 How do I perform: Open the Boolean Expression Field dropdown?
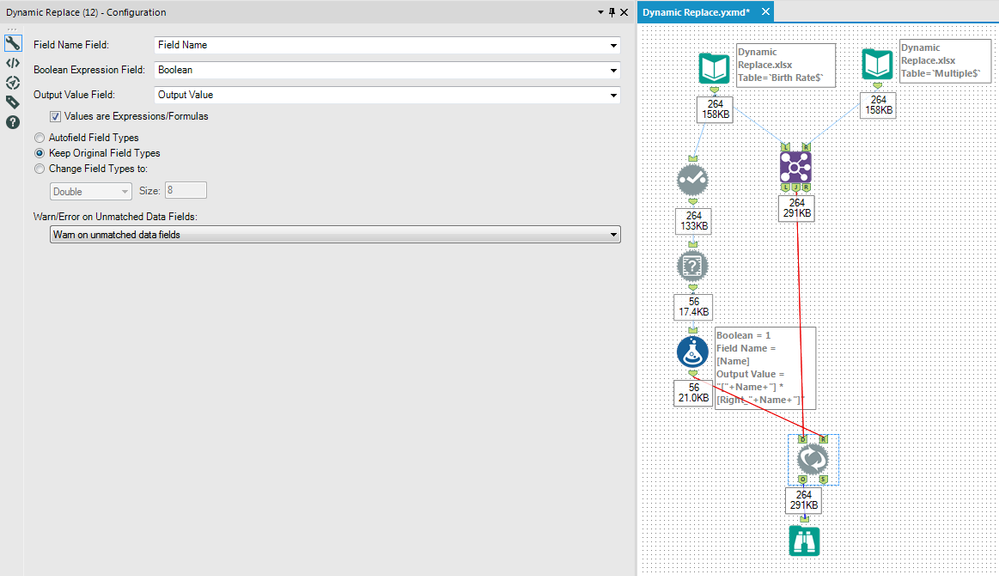pyautogui.click(x=387, y=70)
